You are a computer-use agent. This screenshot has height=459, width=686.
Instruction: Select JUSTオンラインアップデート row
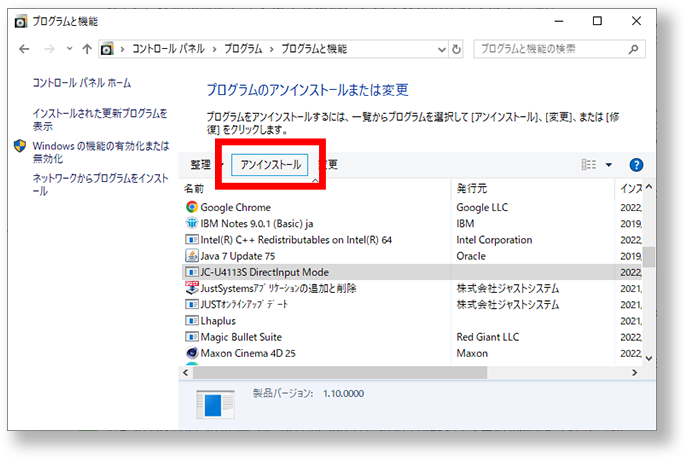pos(411,304)
